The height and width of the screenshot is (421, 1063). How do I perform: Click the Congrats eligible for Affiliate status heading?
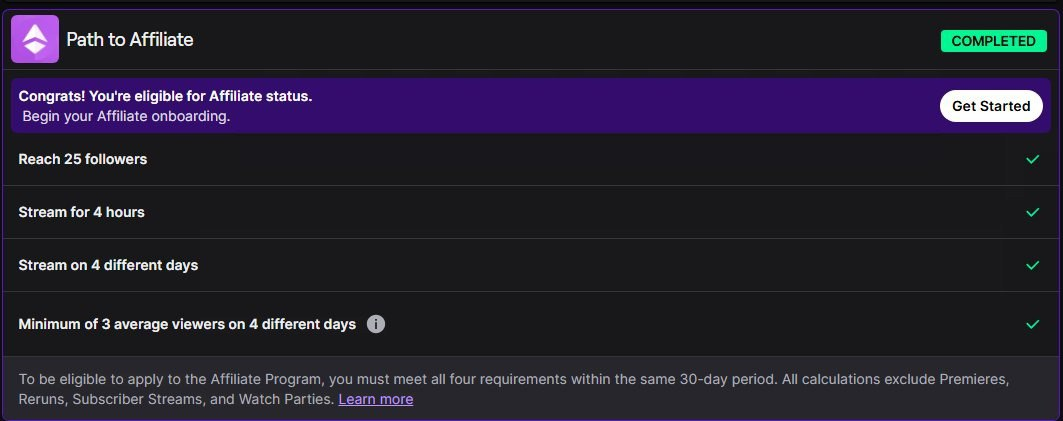[x=166, y=97]
